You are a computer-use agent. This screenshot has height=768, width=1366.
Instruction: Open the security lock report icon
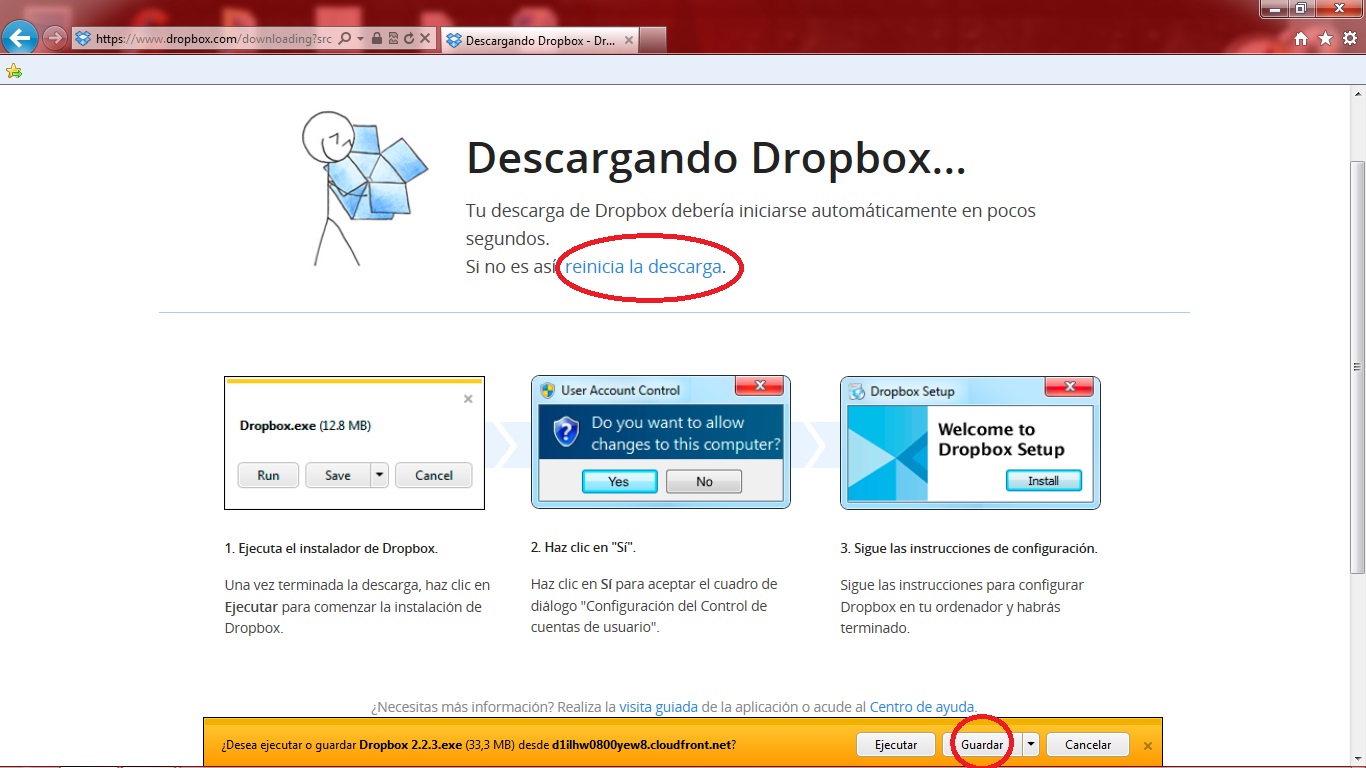(x=376, y=39)
